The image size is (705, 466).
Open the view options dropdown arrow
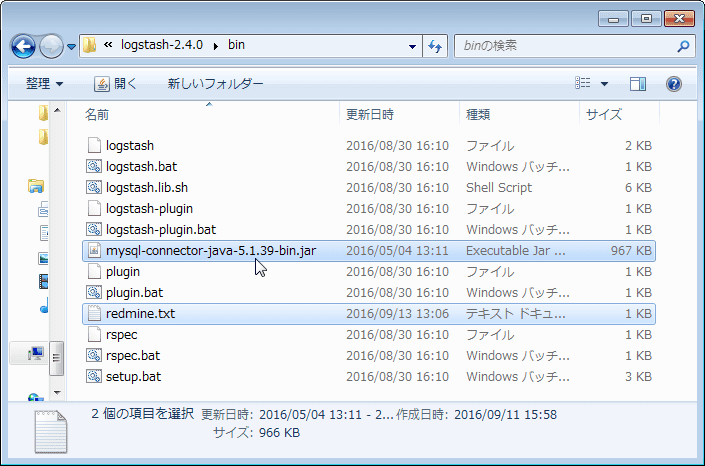tap(605, 84)
